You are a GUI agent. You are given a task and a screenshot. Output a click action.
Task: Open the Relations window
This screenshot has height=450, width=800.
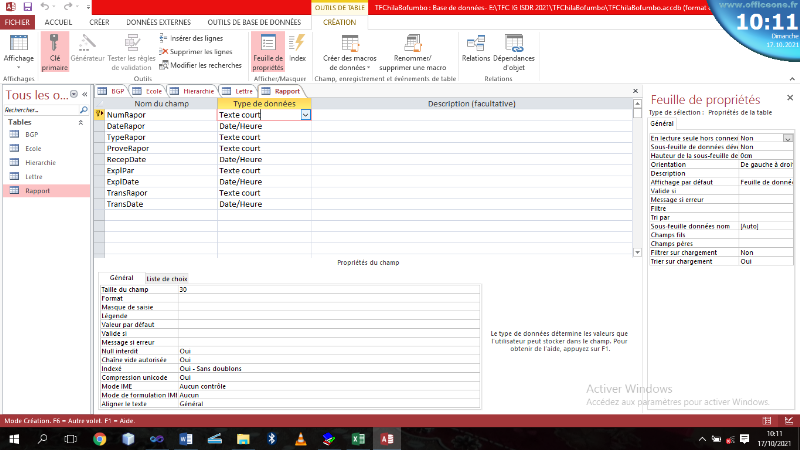(x=476, y=50)
